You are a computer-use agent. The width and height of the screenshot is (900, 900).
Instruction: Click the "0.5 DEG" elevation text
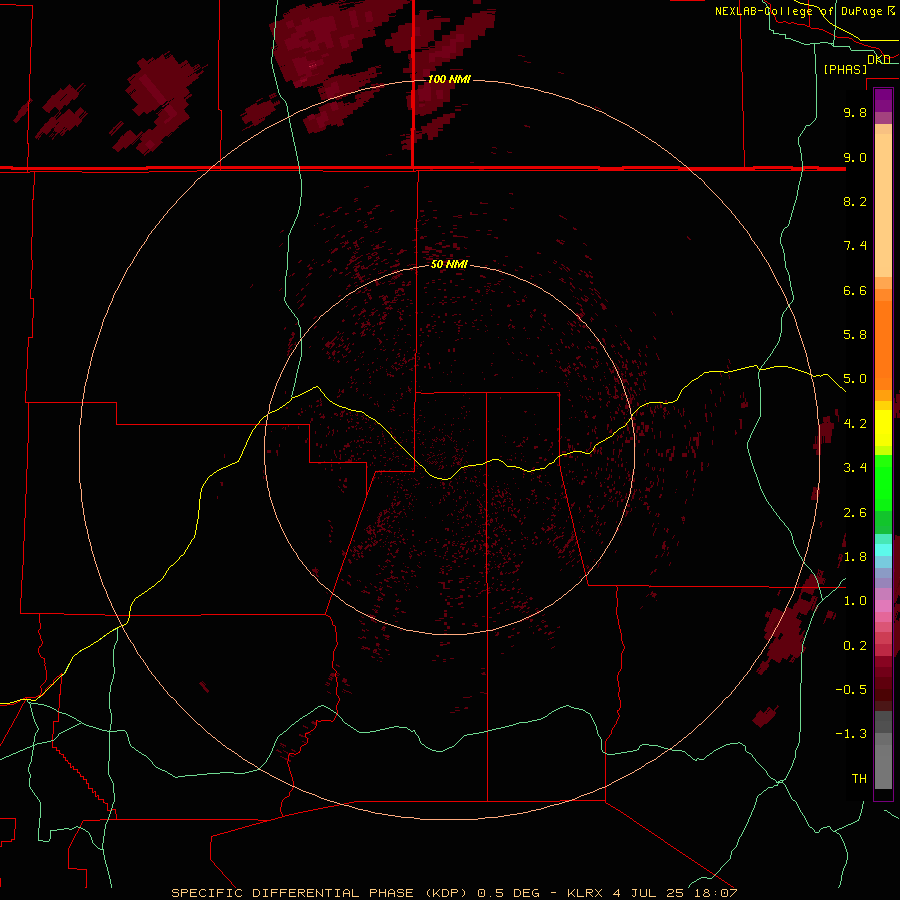tap(509, 893)
